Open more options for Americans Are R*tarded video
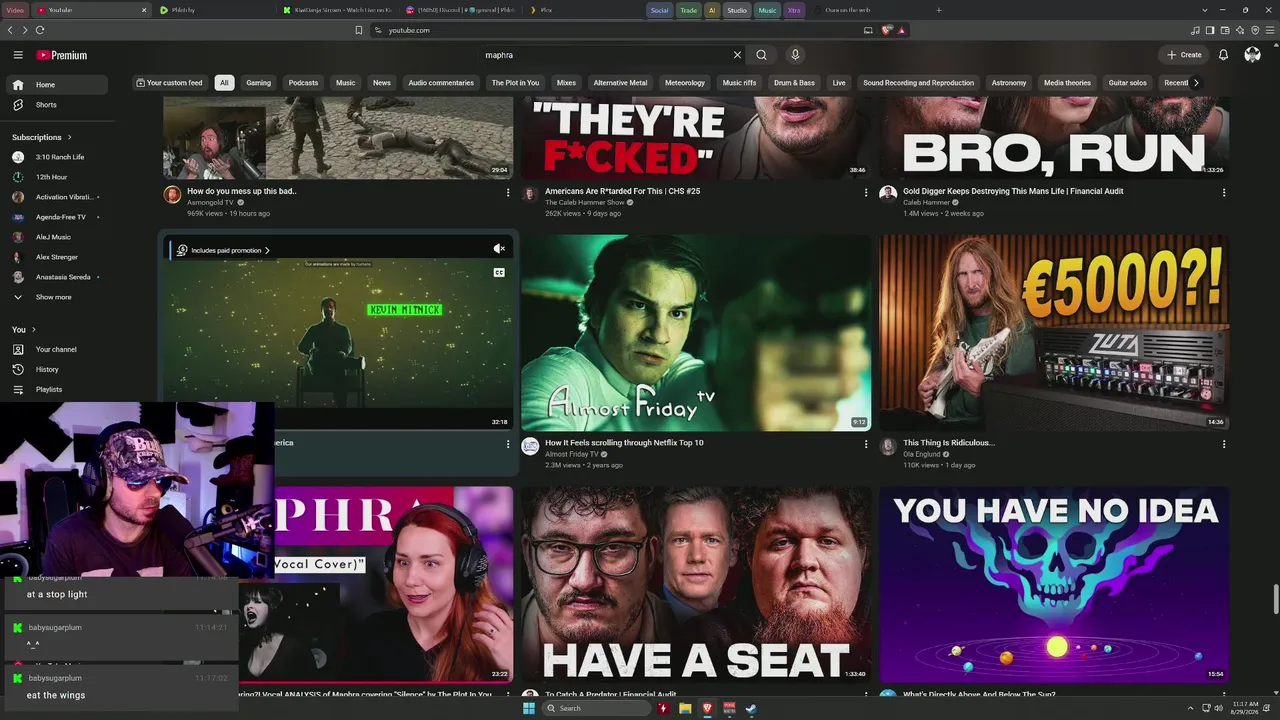Viewport: 1280px width, 720px height. pos(866,192)
